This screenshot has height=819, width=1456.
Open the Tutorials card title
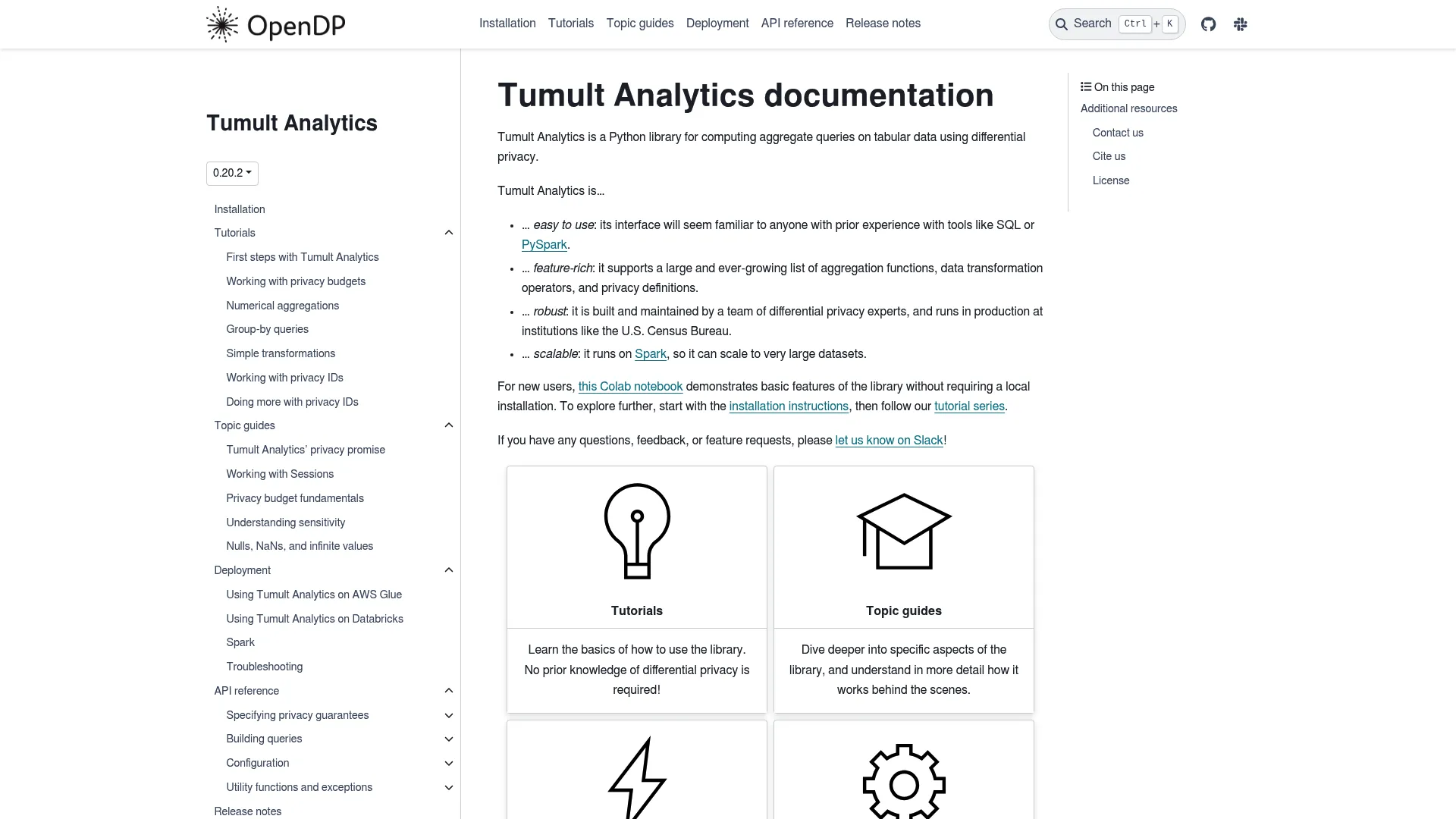(637, 611)
